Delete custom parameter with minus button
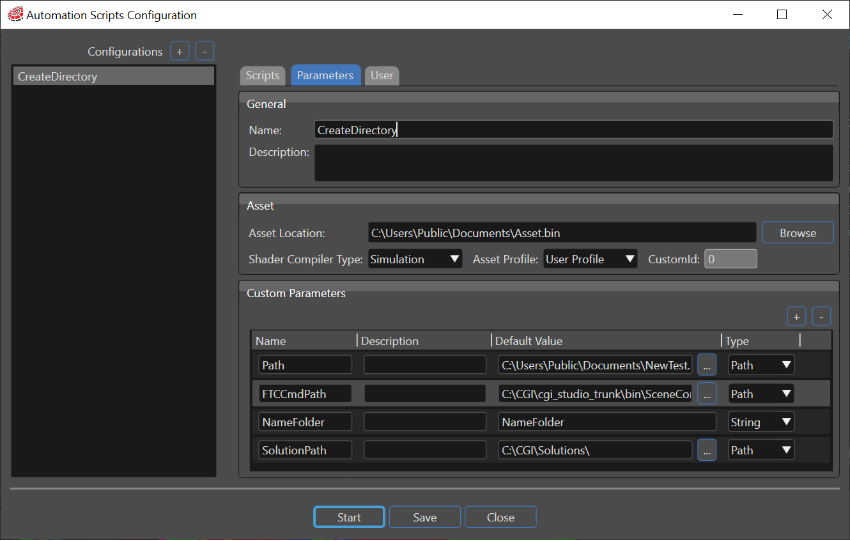 click(x=821, y=317)
